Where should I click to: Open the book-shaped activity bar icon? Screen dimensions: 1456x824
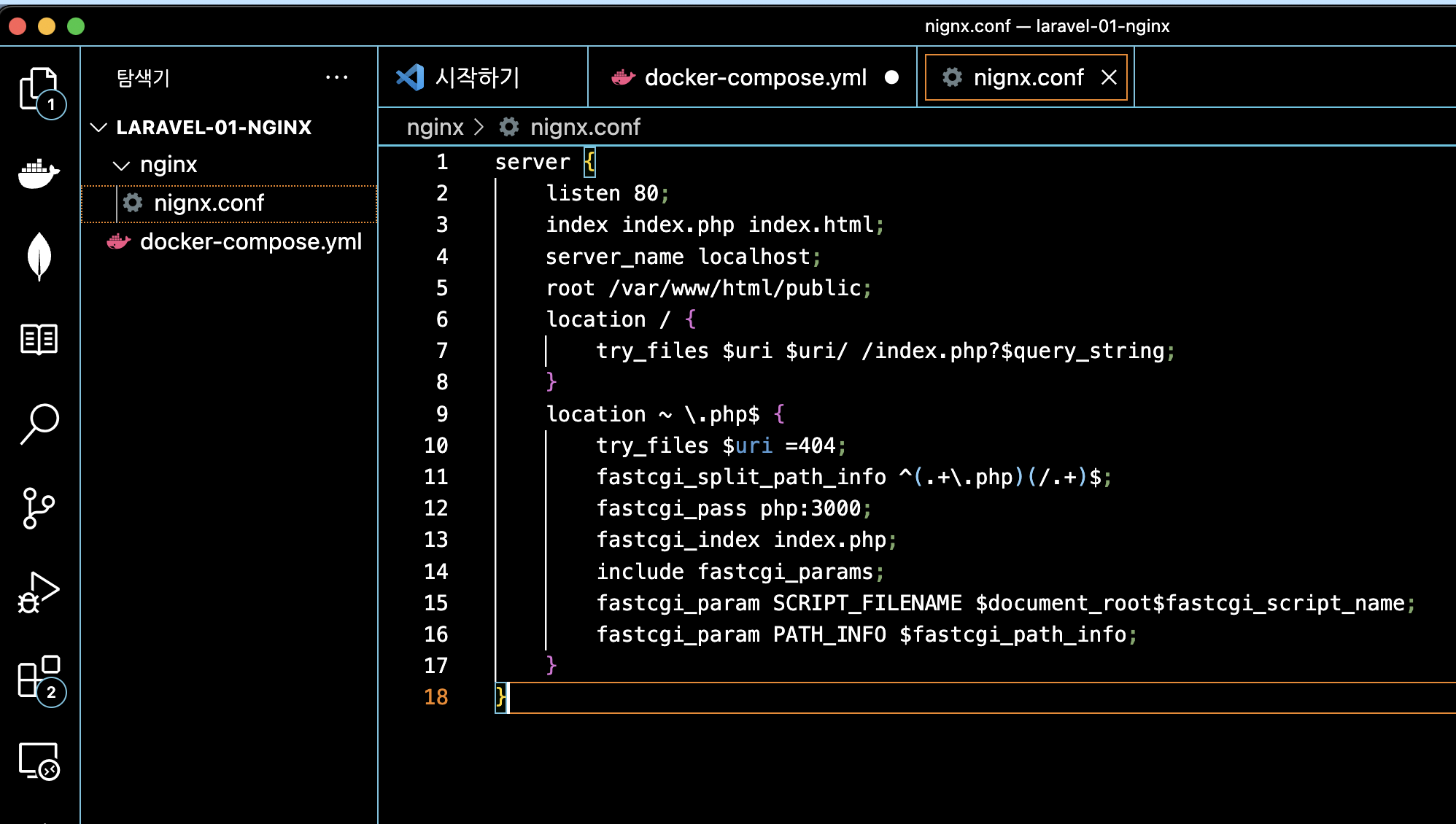[39, 339]
